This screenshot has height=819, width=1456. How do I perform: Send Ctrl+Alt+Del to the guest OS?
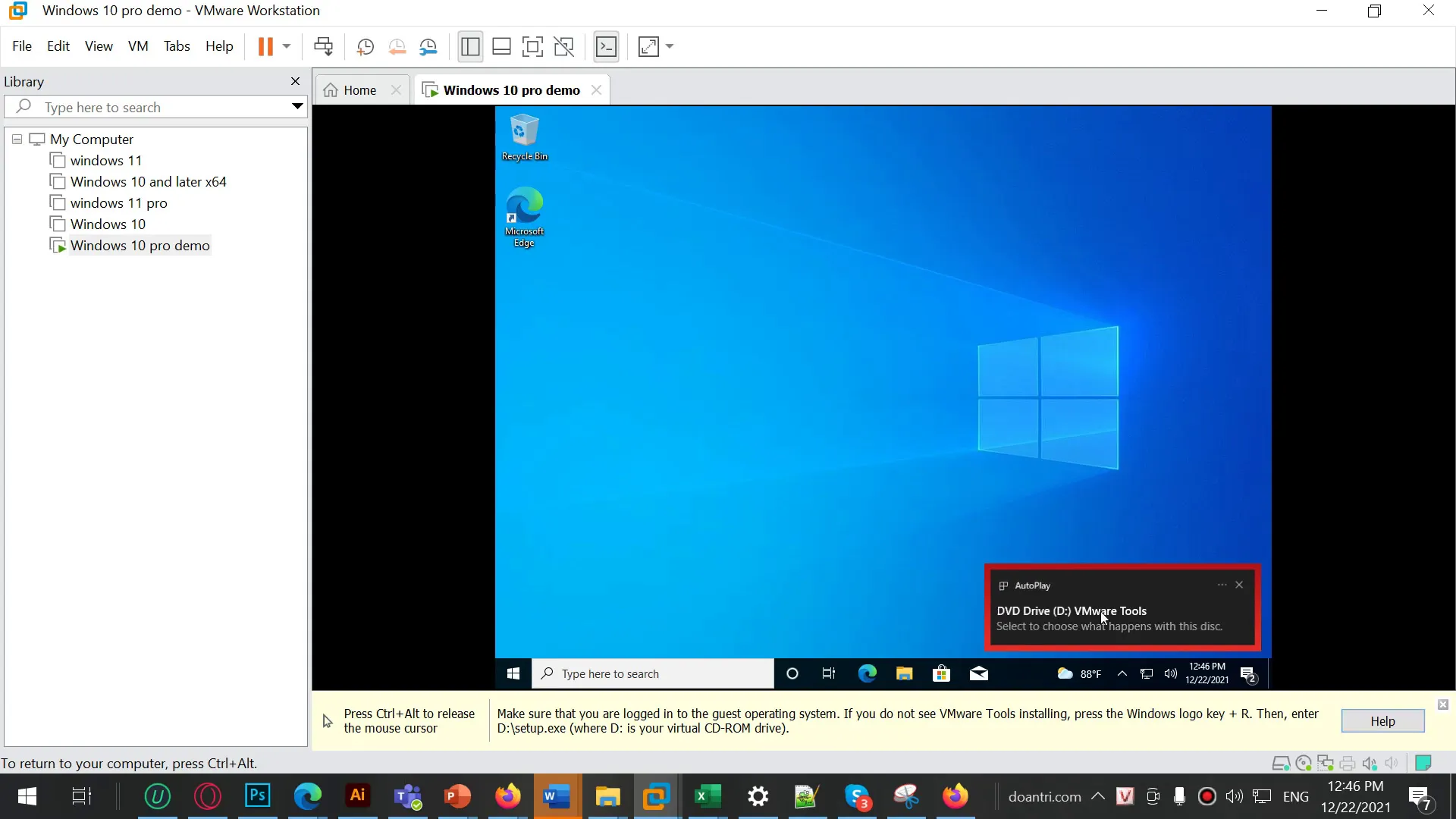point(324,46)
